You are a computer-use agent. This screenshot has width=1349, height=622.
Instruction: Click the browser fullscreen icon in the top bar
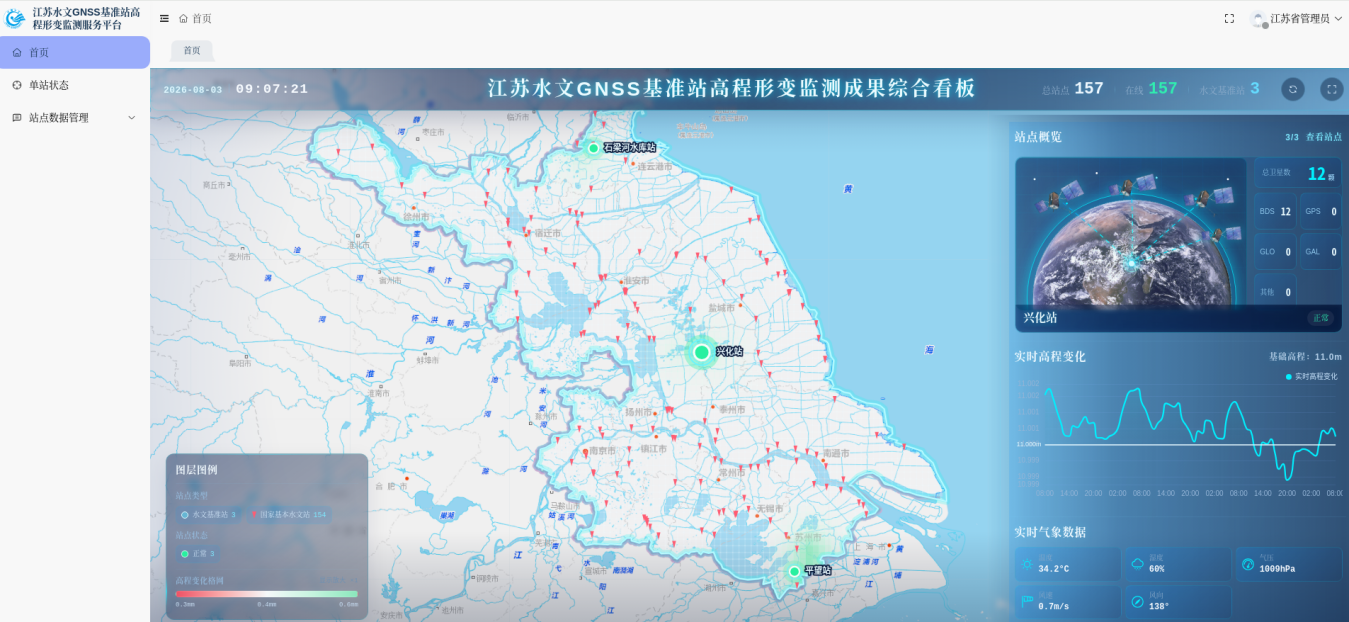tap(1229, 18)
